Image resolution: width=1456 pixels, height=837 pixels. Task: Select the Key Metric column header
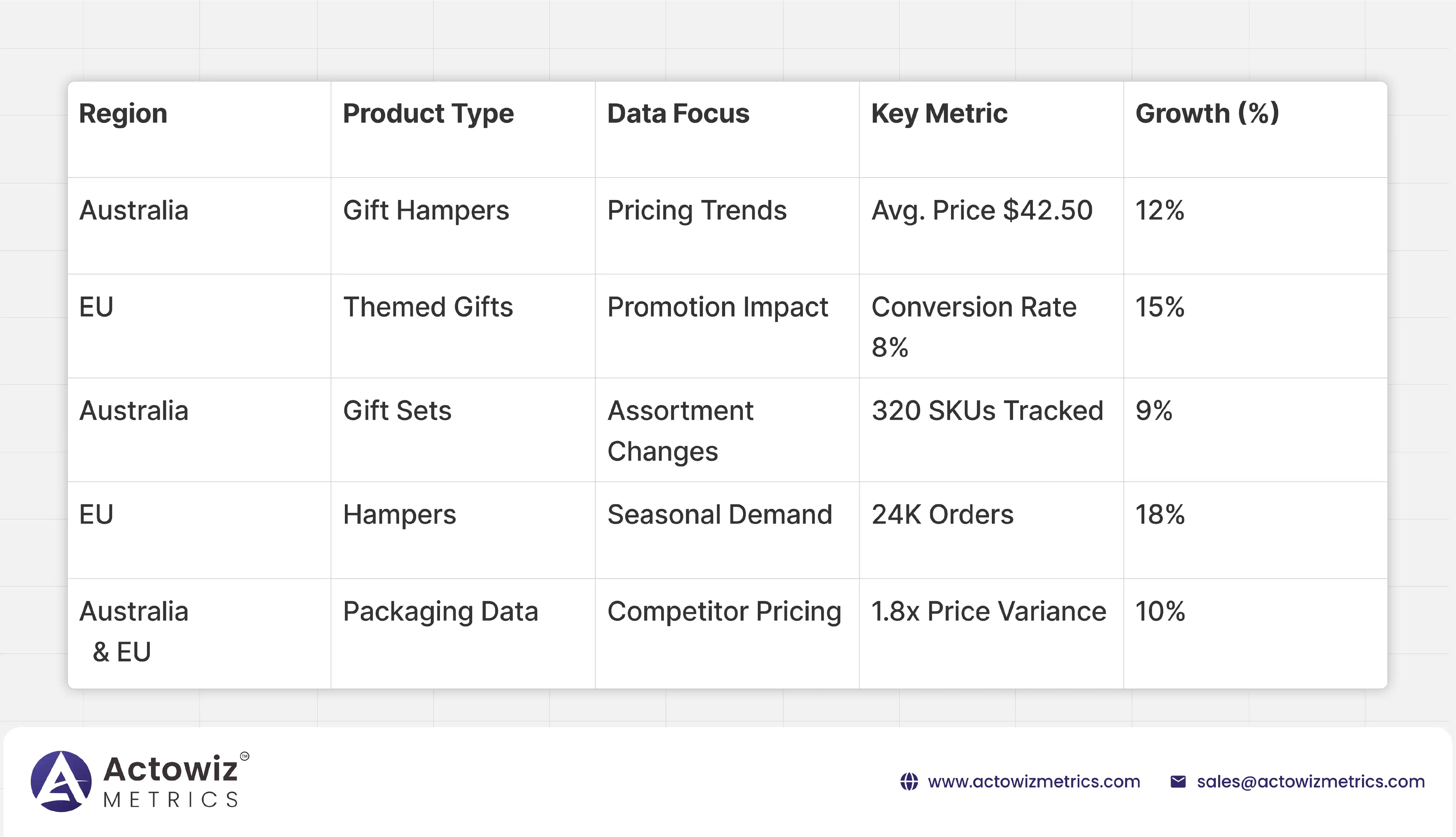[939, 113]
